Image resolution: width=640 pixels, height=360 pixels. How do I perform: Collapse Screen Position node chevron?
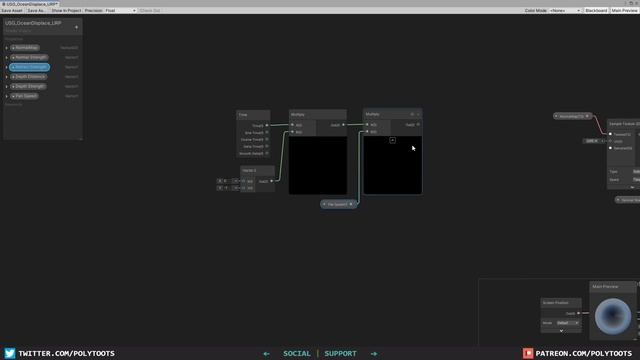(x=561, y=331)
